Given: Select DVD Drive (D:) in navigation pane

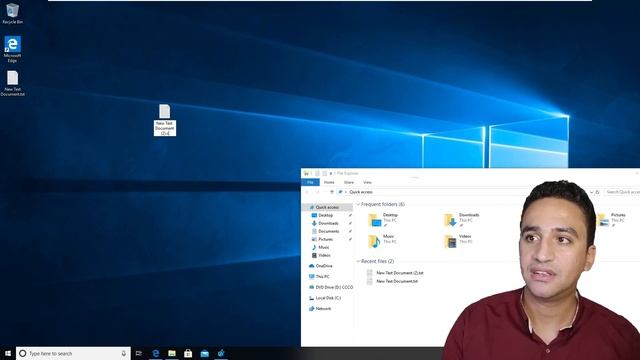Looking at the screenshot, I should [x=331, y=287].
